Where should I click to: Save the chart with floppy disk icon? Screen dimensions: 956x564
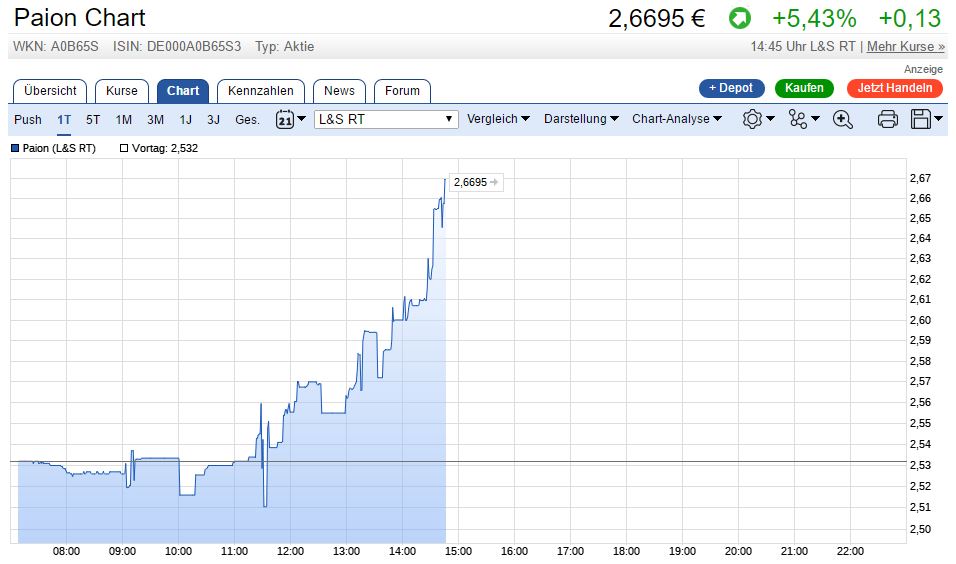click(921, 119)
